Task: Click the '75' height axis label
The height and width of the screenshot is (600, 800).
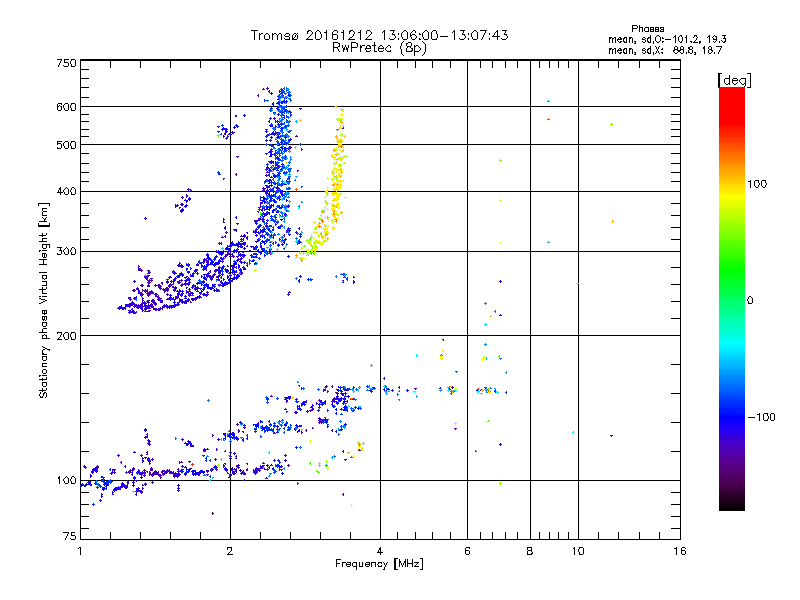Action: 70,536
